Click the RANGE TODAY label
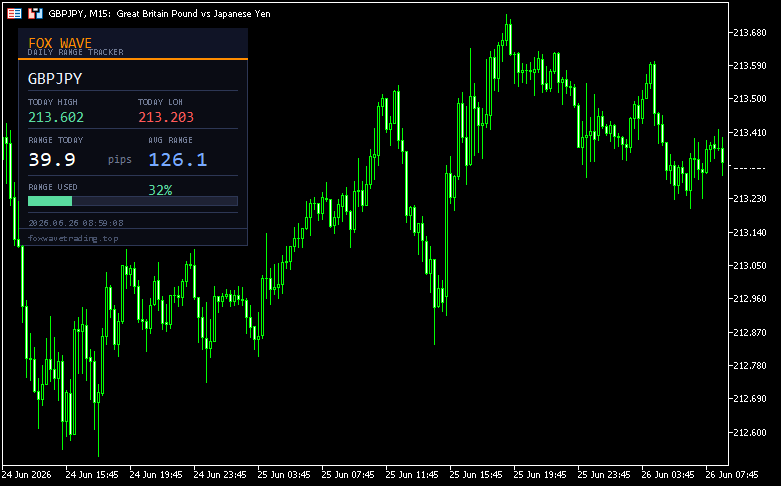Viewport: 781px width, 486px height. 56,140
